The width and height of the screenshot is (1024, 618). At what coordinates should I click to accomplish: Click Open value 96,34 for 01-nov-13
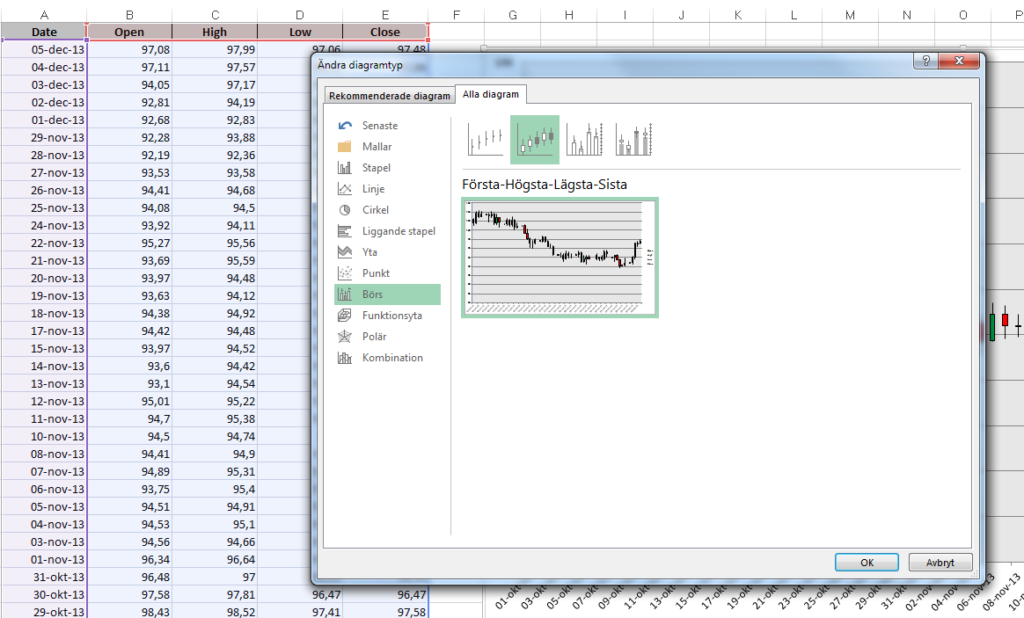(129, 560)
